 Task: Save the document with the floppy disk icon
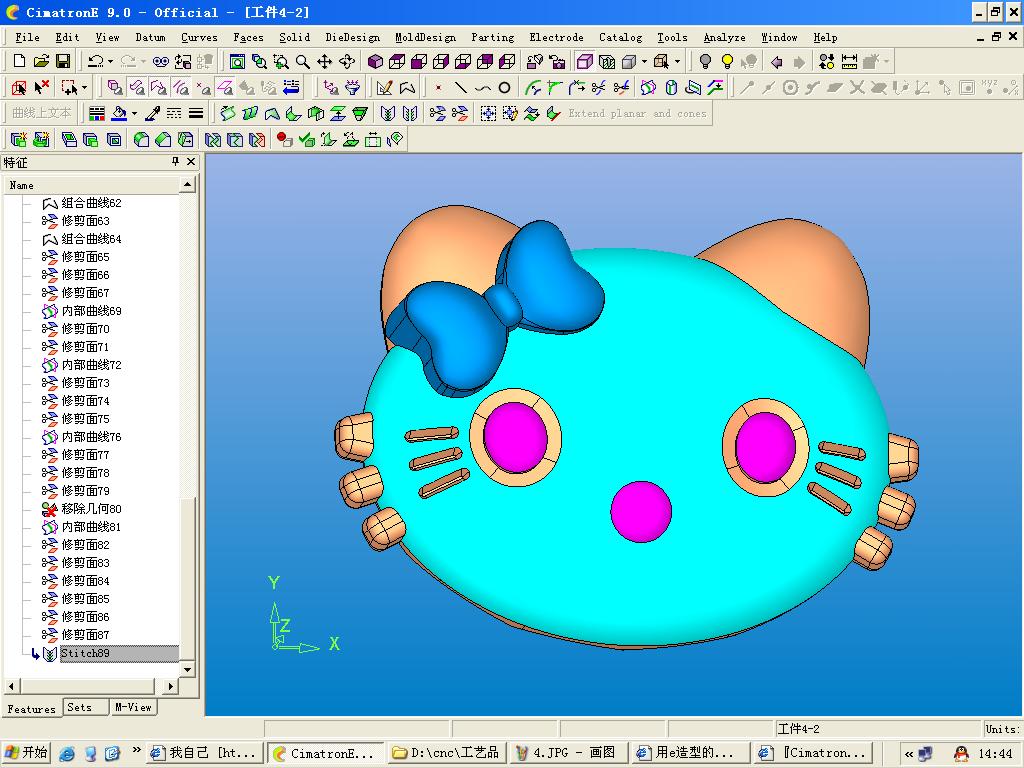[63, 61]
